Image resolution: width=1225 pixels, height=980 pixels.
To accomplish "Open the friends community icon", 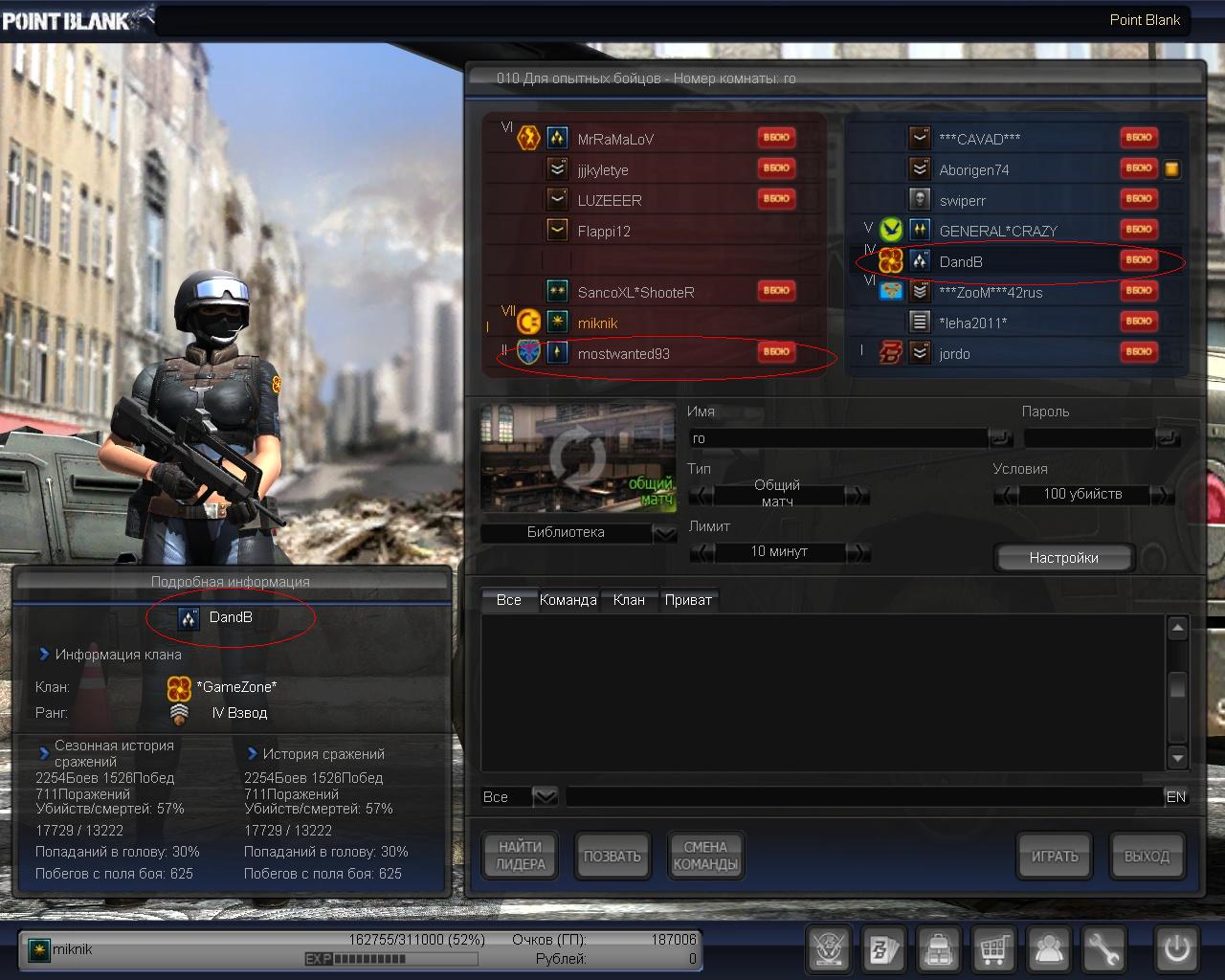I will 1049,949.
